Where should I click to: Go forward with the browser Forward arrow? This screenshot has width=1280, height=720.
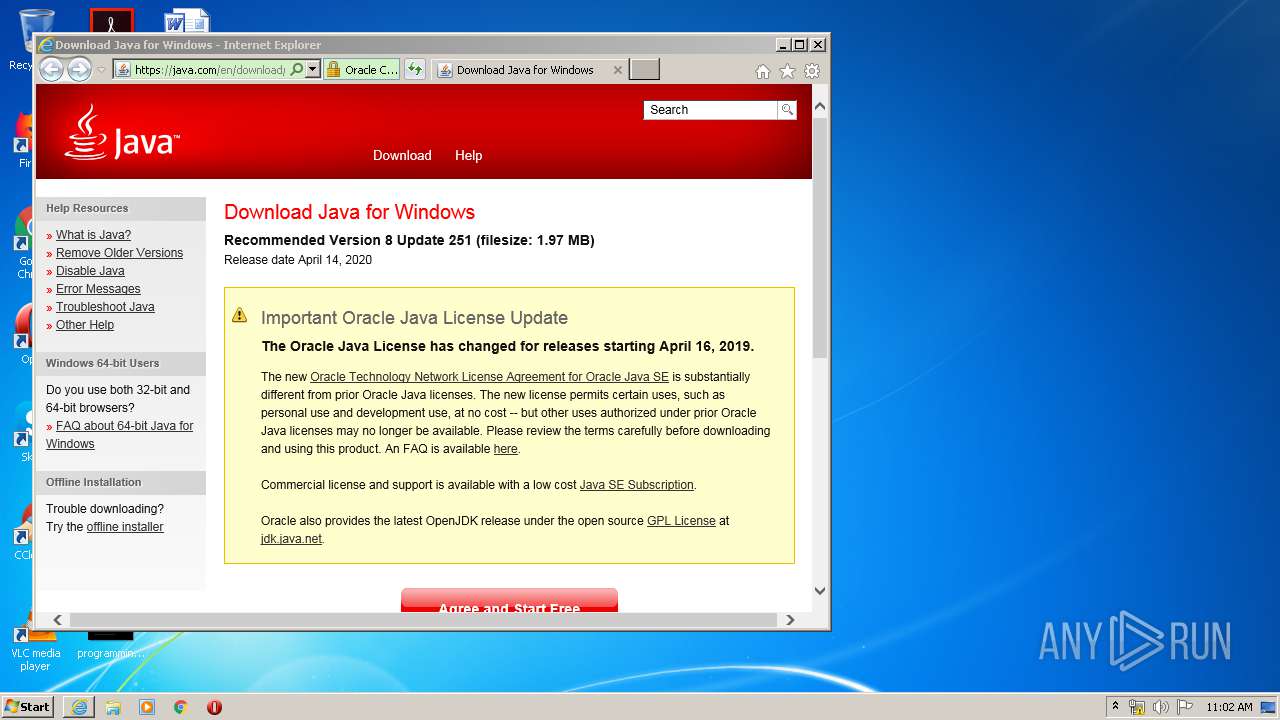(79, 69)
